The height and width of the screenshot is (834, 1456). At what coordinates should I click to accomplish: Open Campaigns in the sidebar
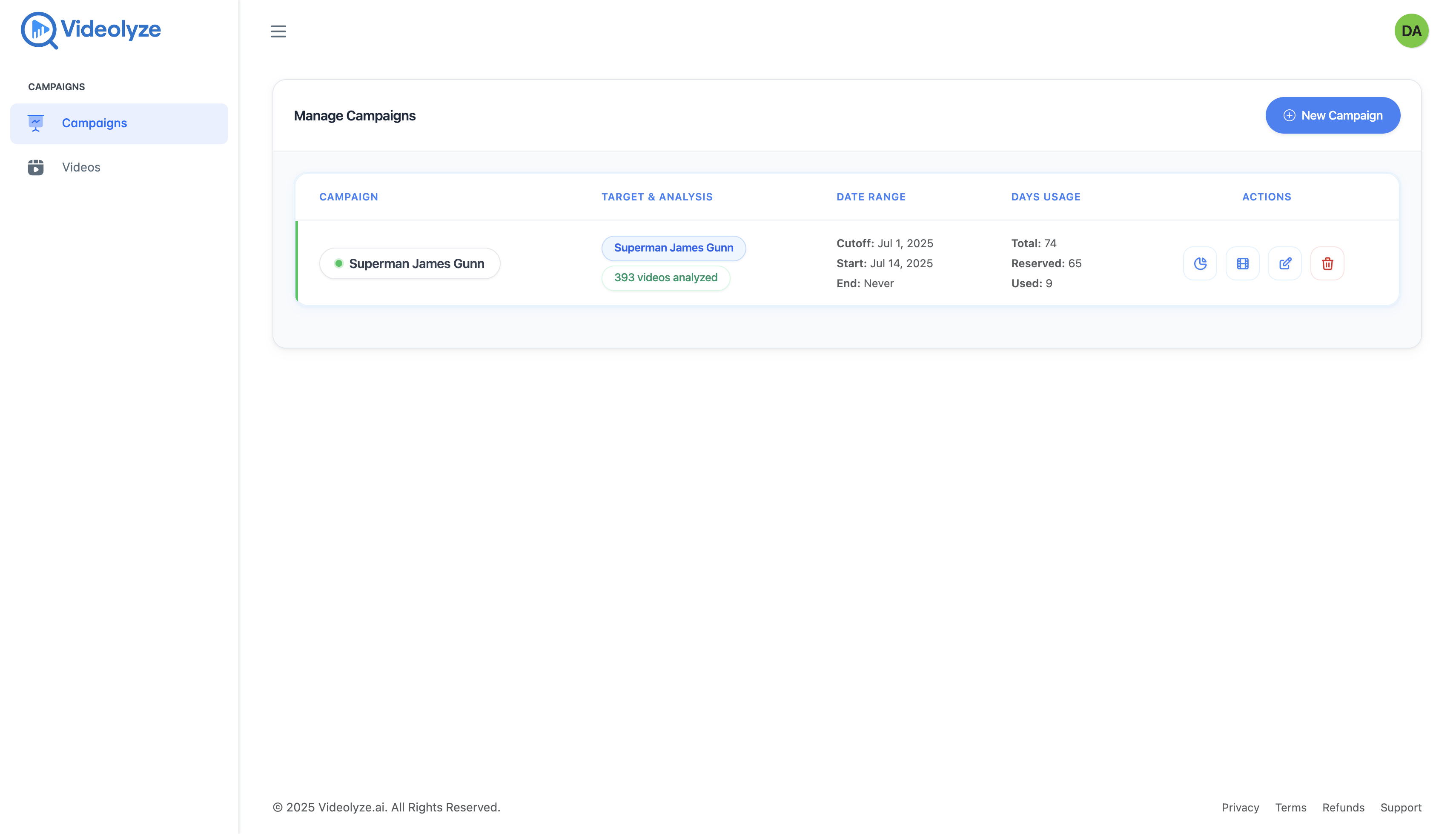click(x=119, y=123)
